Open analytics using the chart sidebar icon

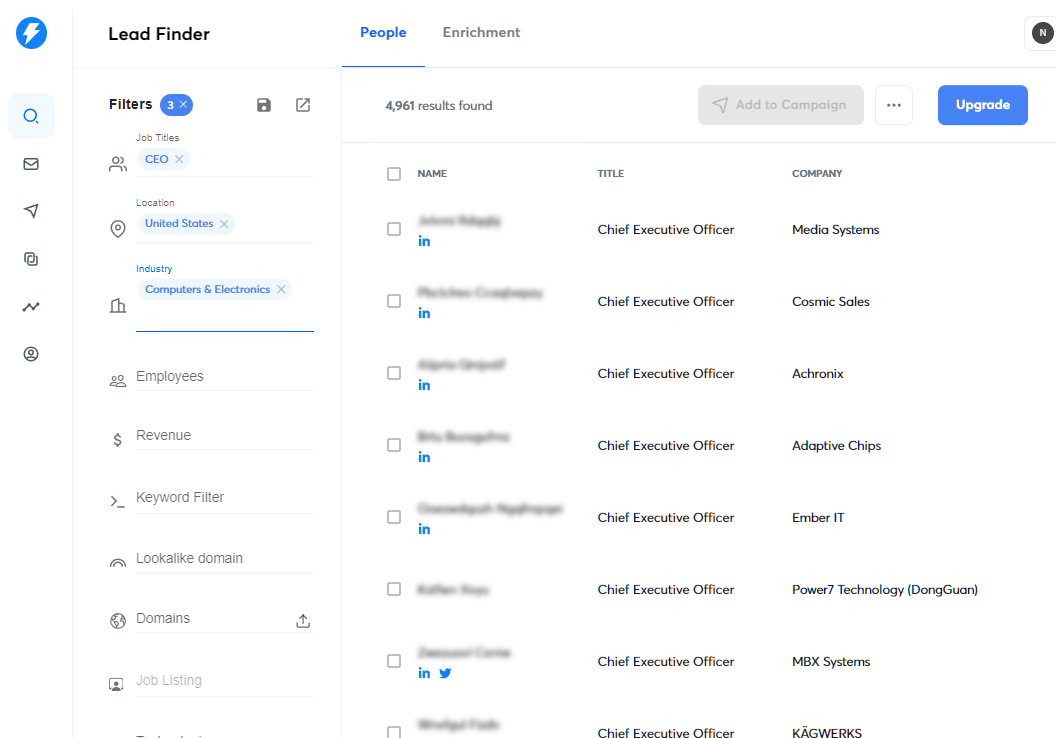(x=31, y=306)
